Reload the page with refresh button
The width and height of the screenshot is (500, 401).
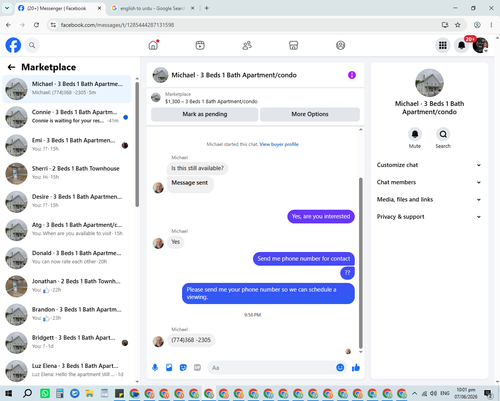(37, 25)
